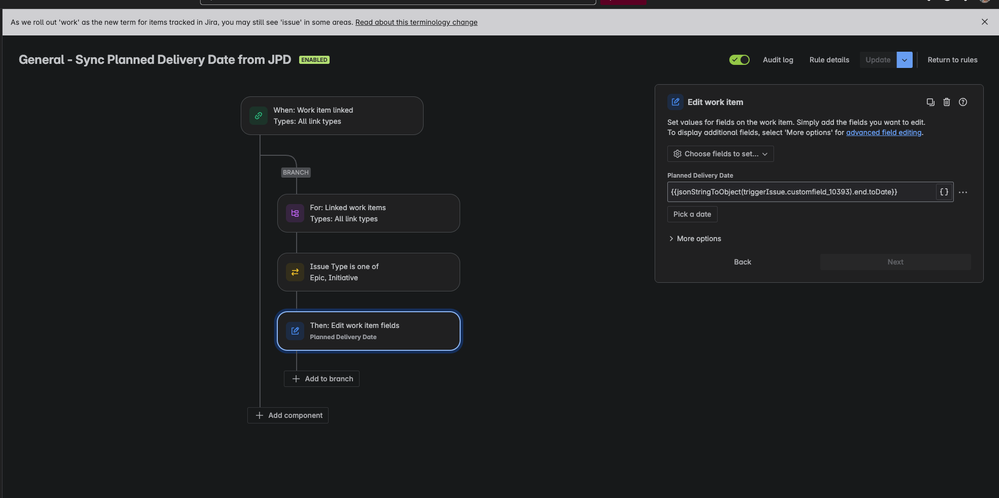Click the pencil icon in Edit work item panel header

coord(675,102)
